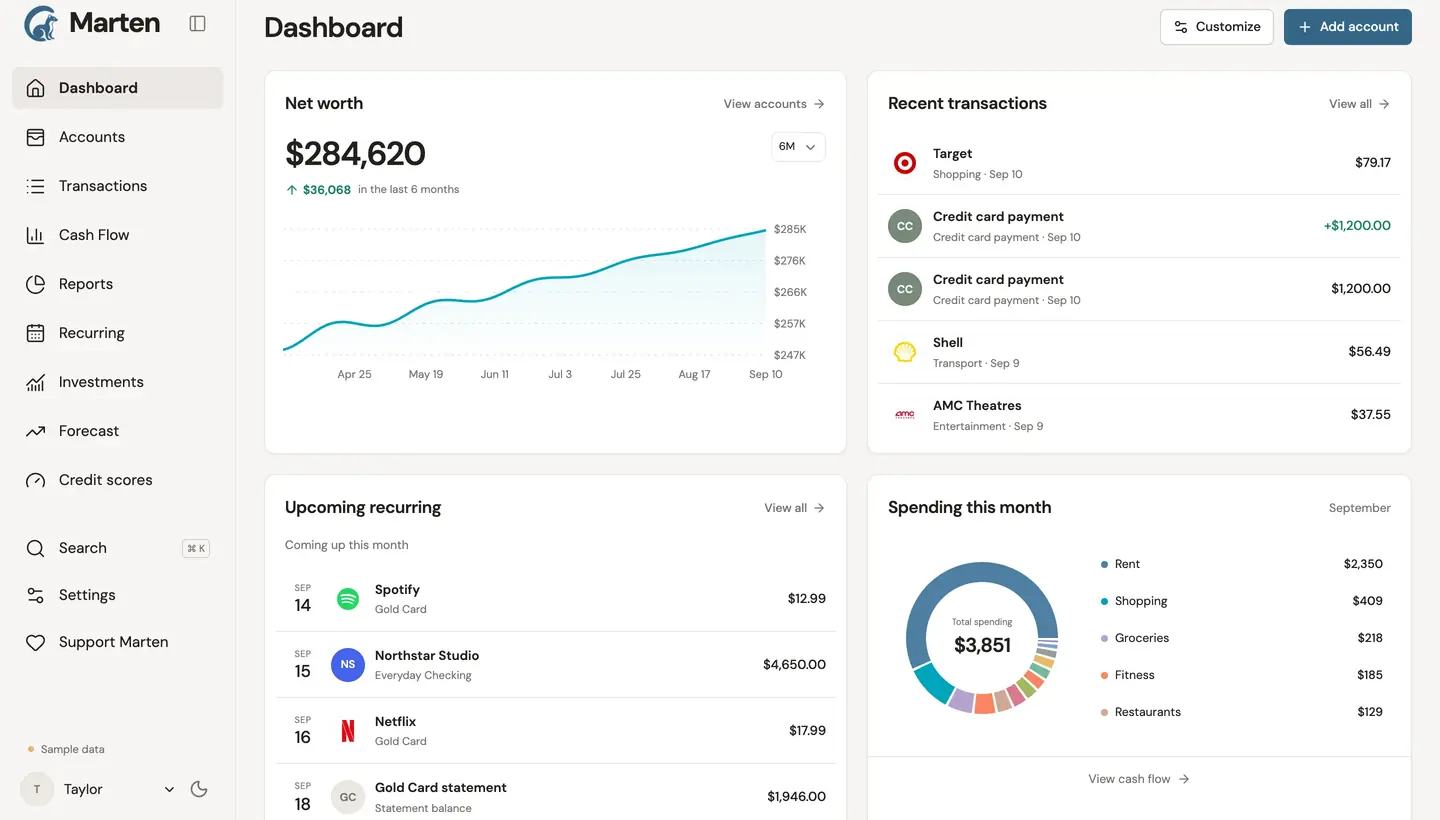
Task: Click the Search magnifier icon
Action: tap(35, 548)
